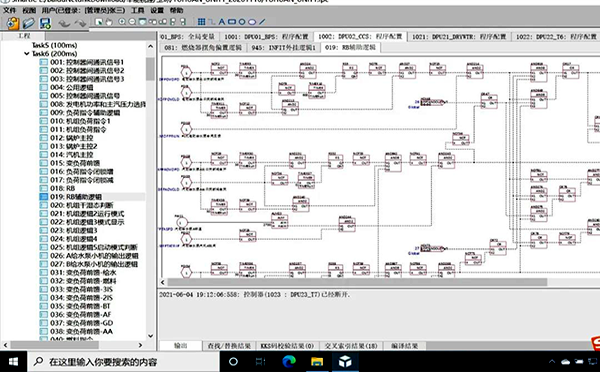Click the diagram horizontal scrollbar thumb
The width and height of the screenshot is (600, 372).
(357, 282)
